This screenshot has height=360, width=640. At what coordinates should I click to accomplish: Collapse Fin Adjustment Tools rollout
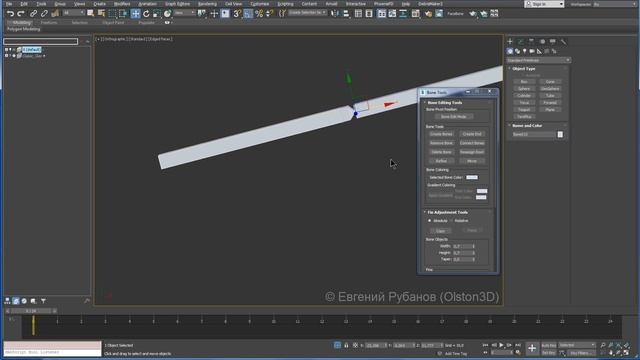coord(447,212)
